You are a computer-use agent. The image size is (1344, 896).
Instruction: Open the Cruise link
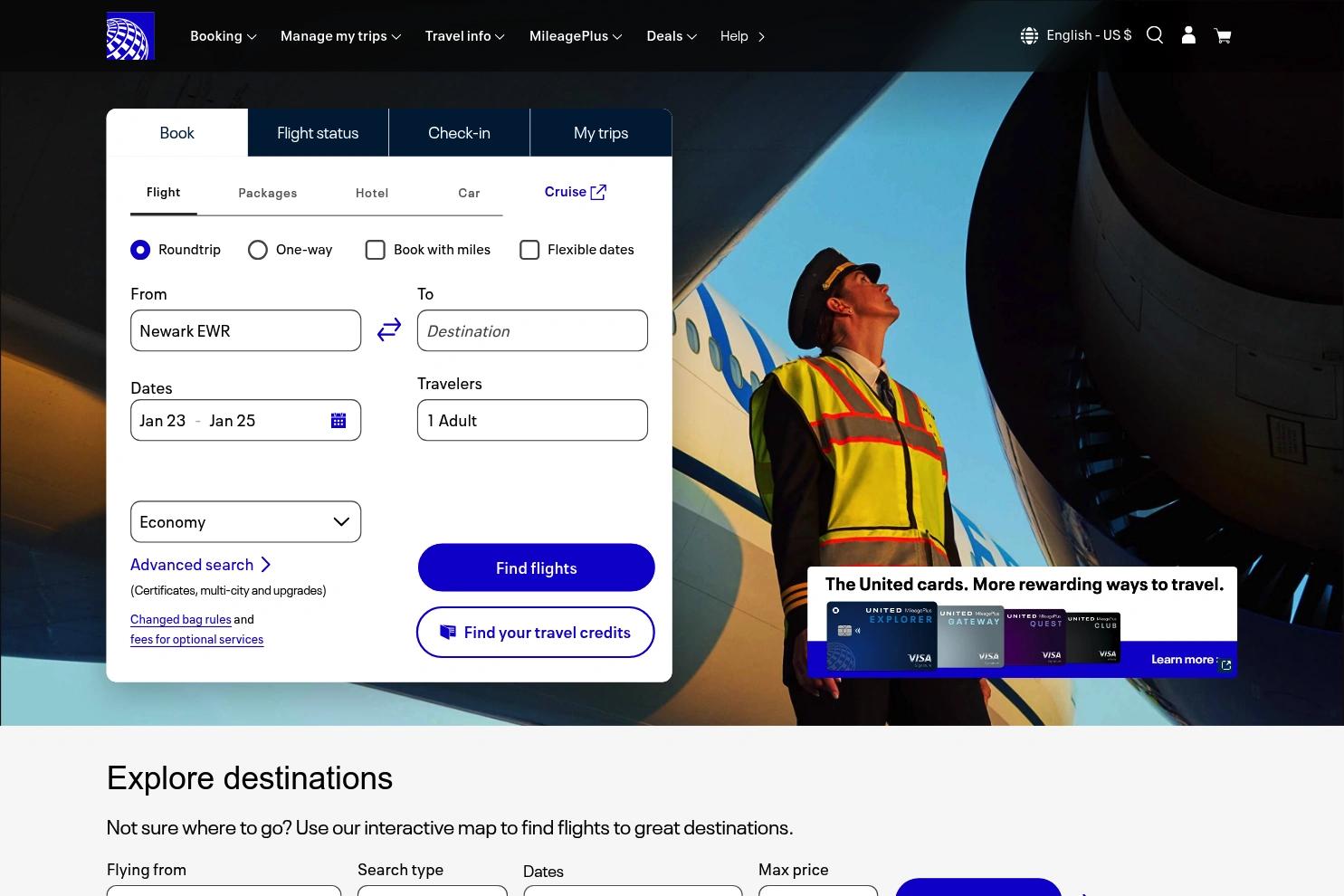click(x=576, y=192)
